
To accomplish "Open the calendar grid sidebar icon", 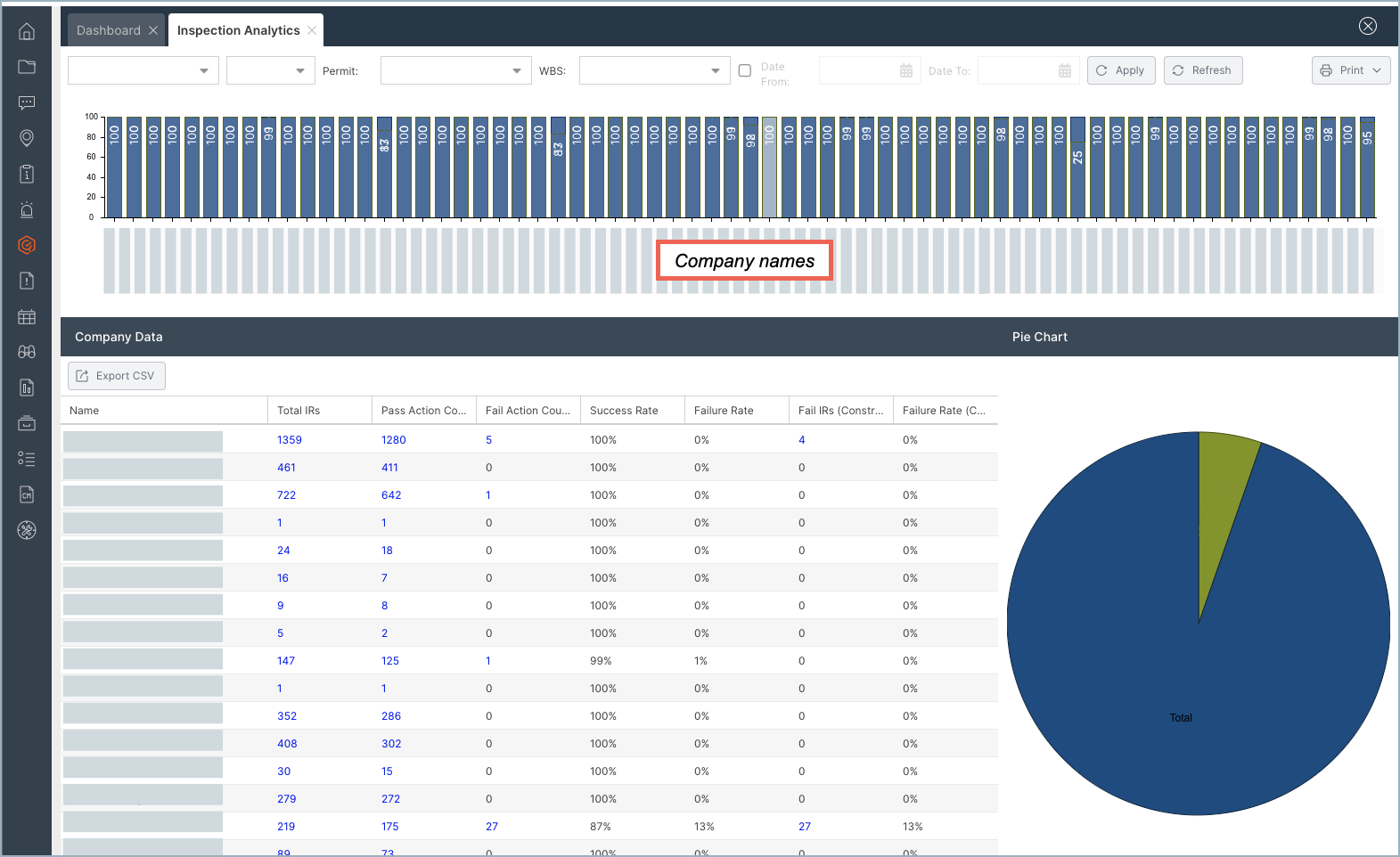I will click(27, 317).
